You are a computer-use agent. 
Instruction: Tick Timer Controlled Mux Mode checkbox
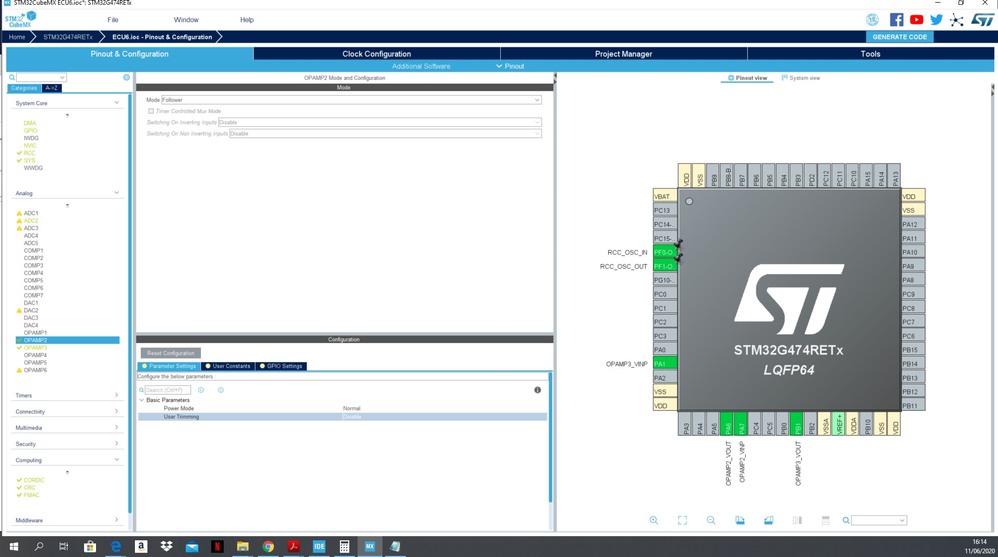pyautogui.click(x=151, y=111)
